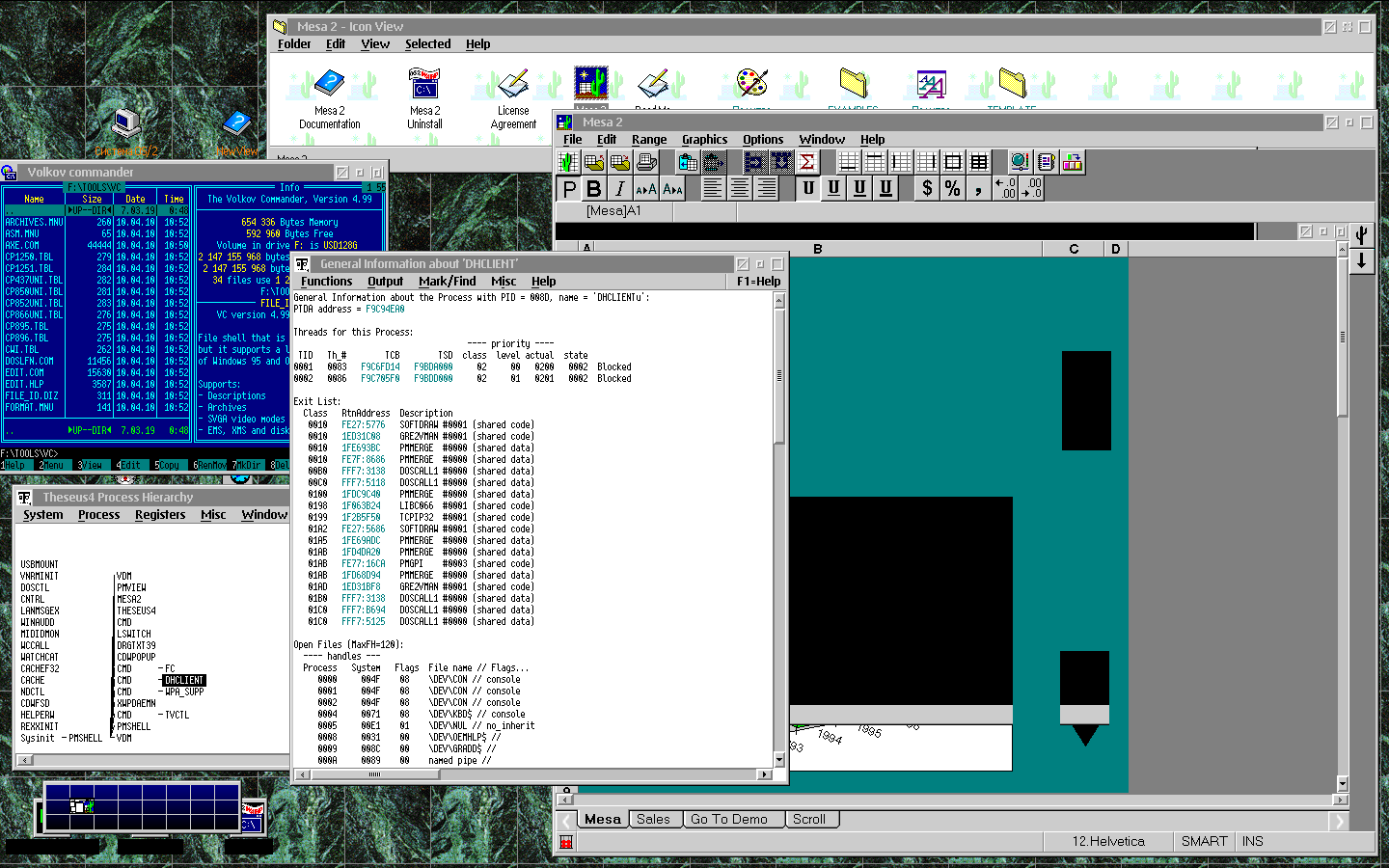Switch to the Sales sheet tab

[x=653, y=819]
